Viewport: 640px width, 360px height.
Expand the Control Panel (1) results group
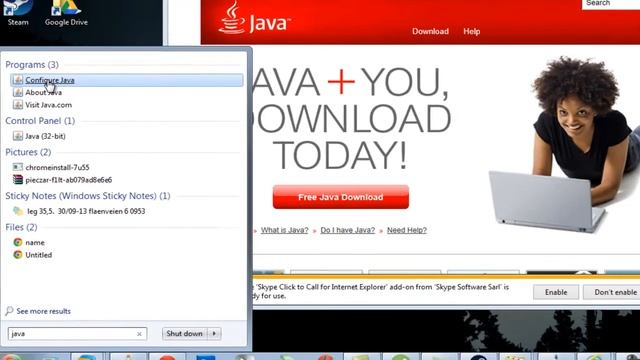coord(40,121)
